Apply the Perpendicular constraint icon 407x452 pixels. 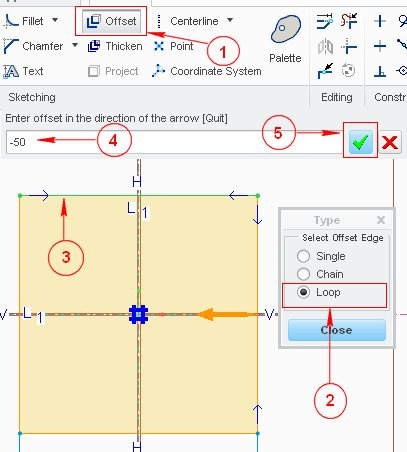click(380, 71)
